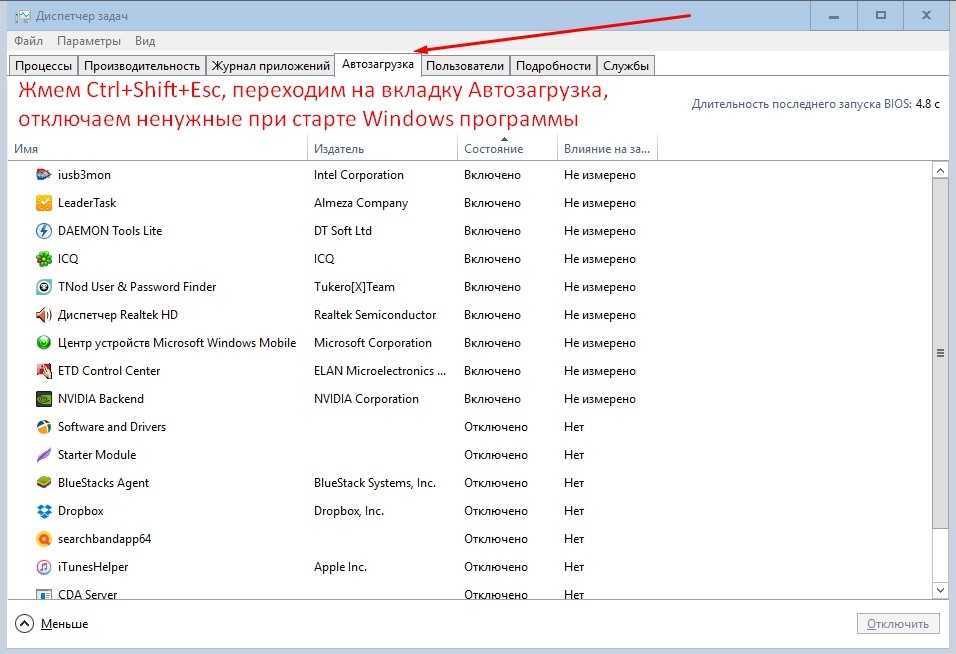
Task: Click the Starter Module feather icon
Action: (43, 455)
